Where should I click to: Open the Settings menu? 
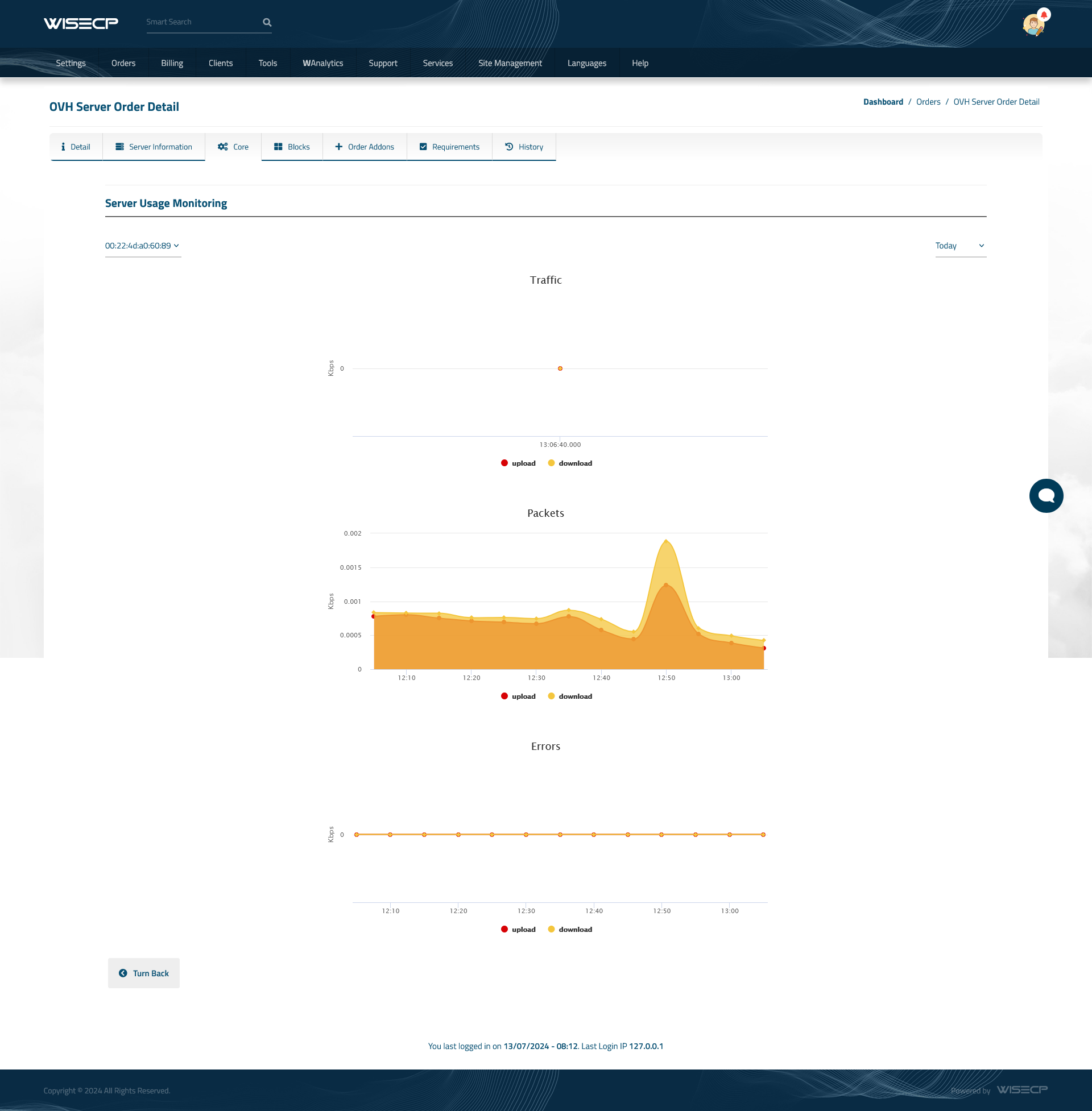[71, 63]
